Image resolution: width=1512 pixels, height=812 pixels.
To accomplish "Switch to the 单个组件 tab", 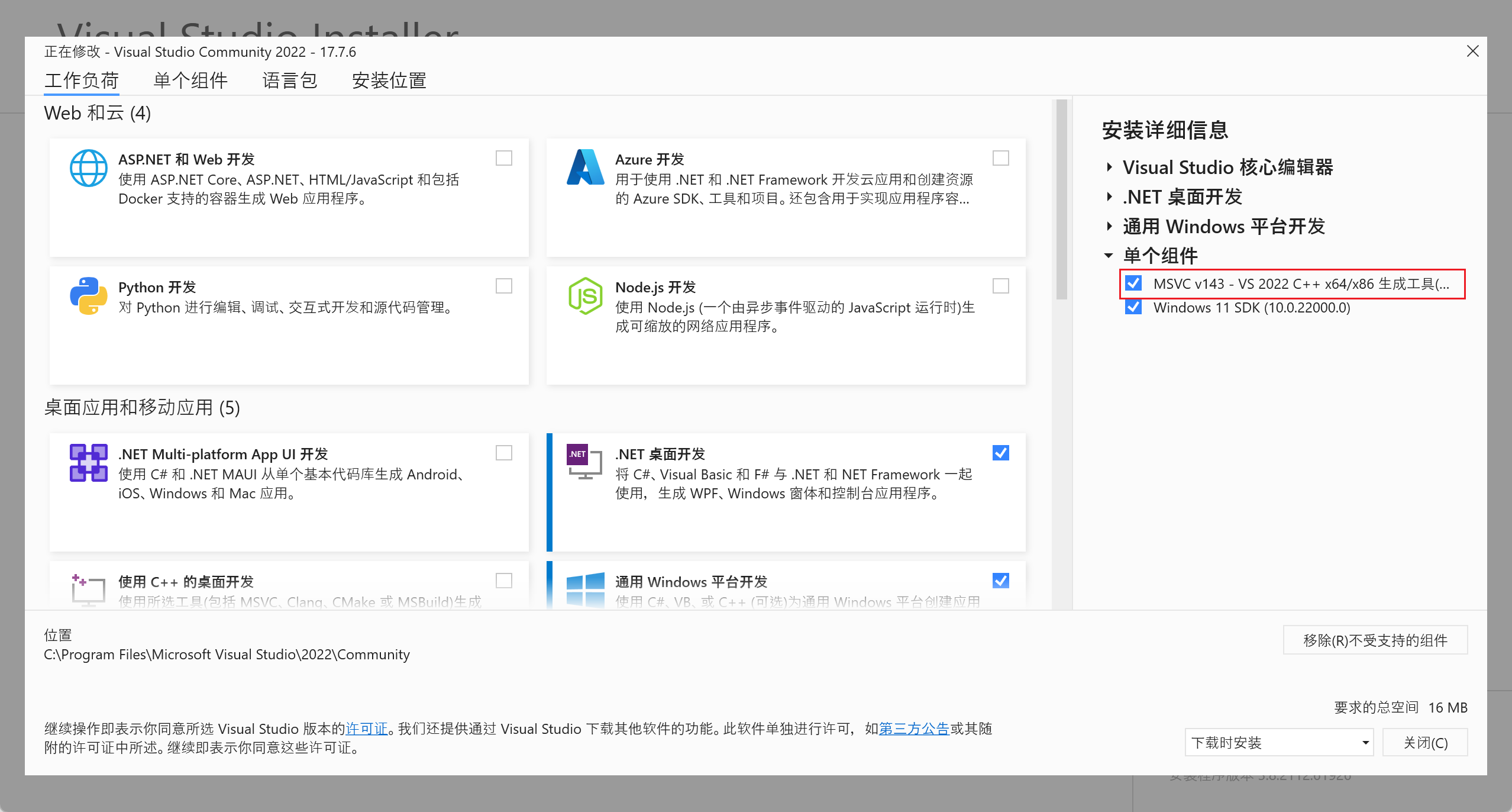I will click(x=190, y=80).
